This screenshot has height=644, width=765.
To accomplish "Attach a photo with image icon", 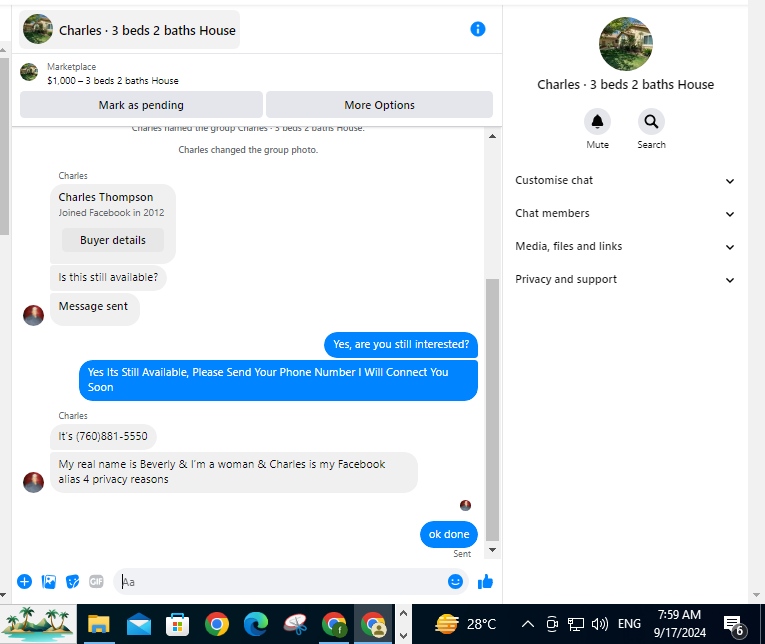I will [49, 582].
